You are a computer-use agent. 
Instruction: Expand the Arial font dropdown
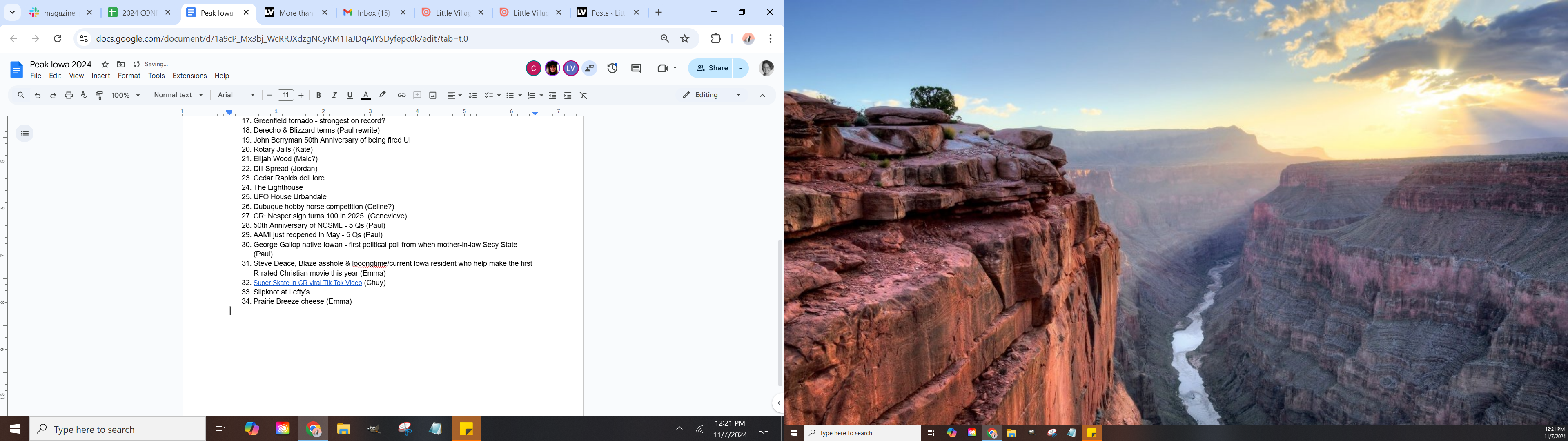click(x=236, y=95)
